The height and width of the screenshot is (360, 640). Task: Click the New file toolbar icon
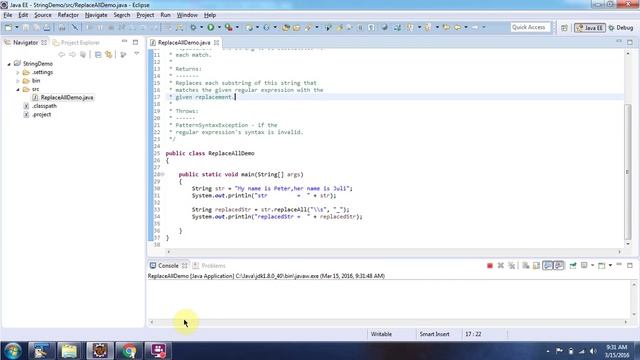tap(8, 27)
